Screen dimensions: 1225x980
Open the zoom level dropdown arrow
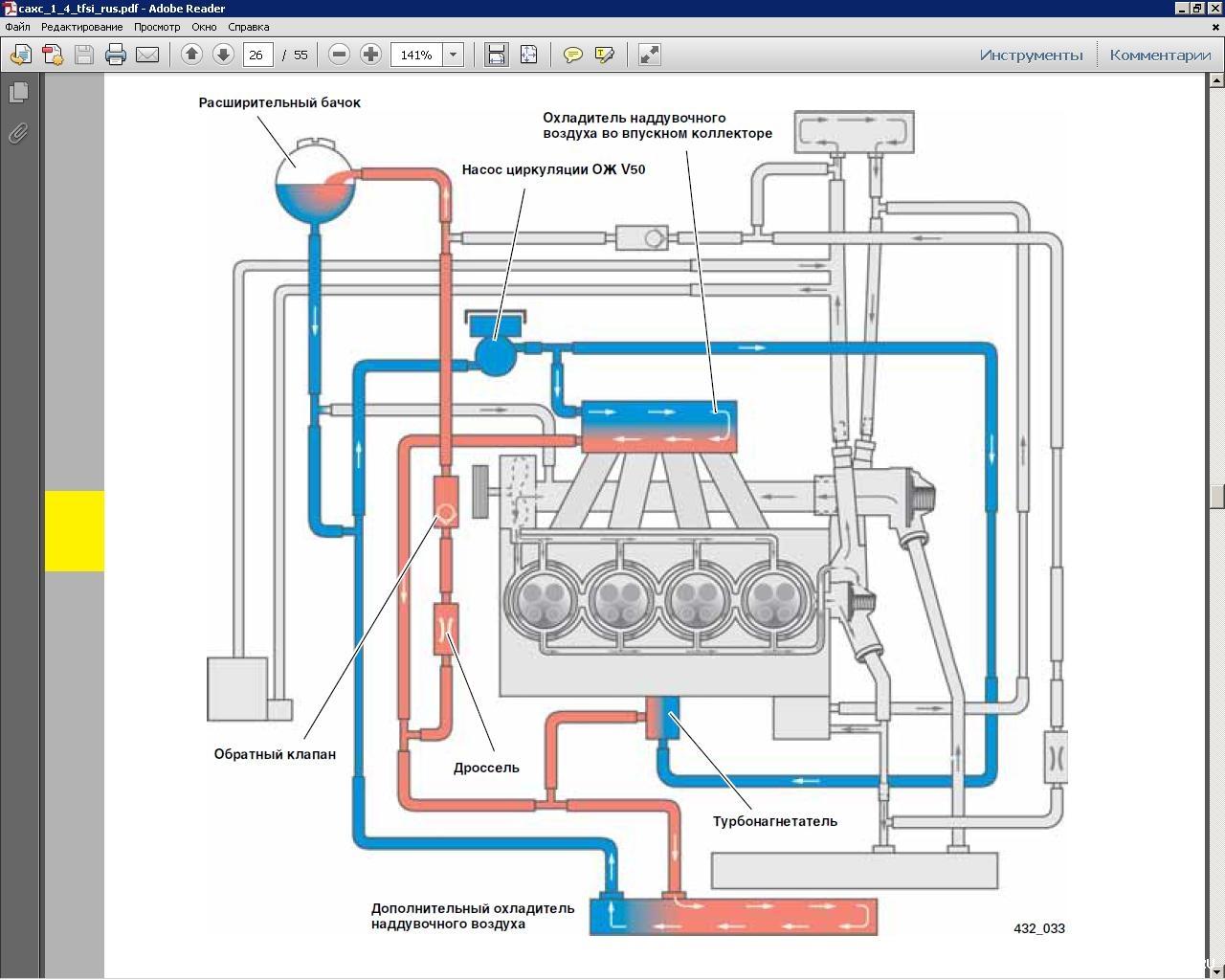[x=454, y=55]
